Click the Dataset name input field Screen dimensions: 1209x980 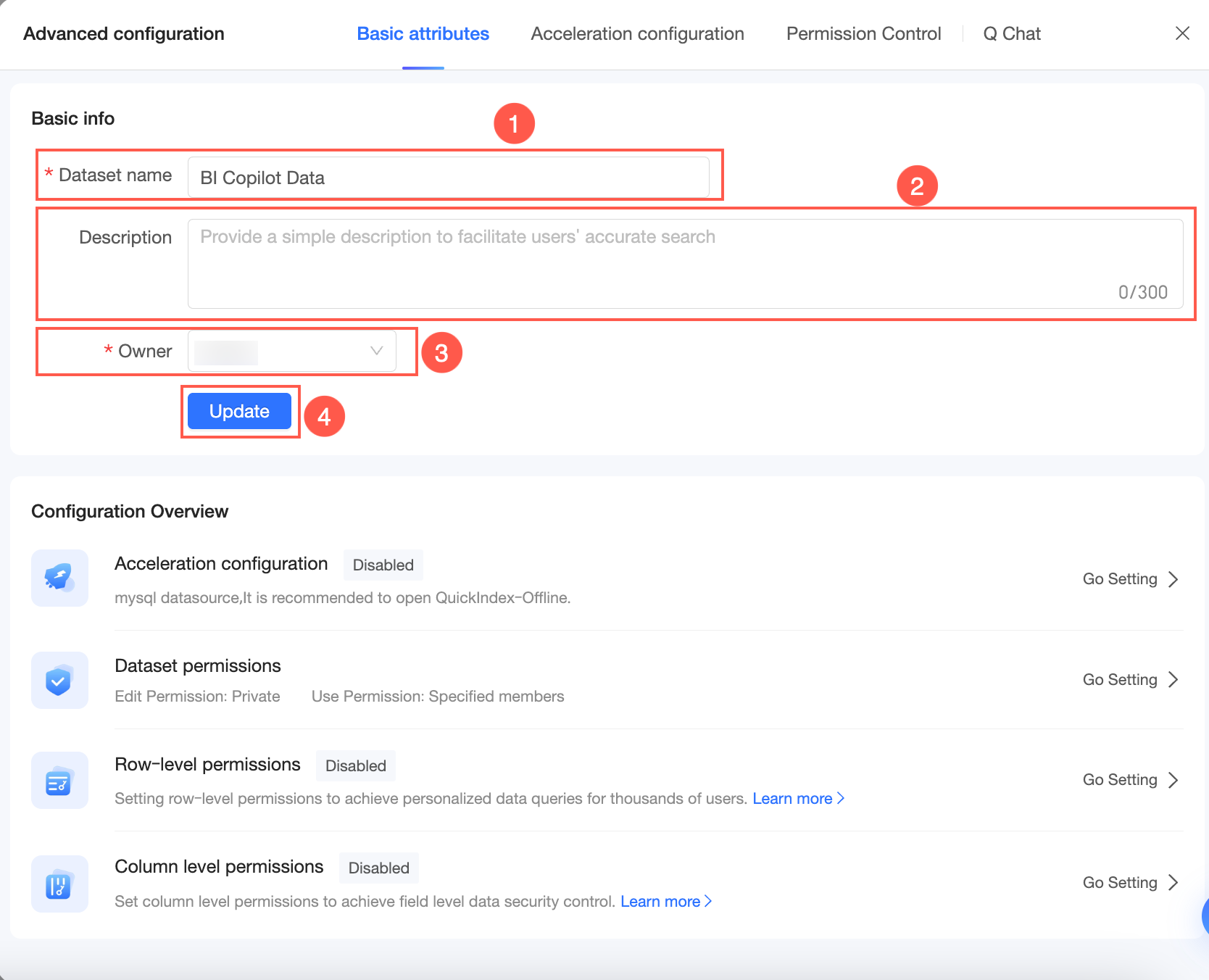[x=448, y=178]
